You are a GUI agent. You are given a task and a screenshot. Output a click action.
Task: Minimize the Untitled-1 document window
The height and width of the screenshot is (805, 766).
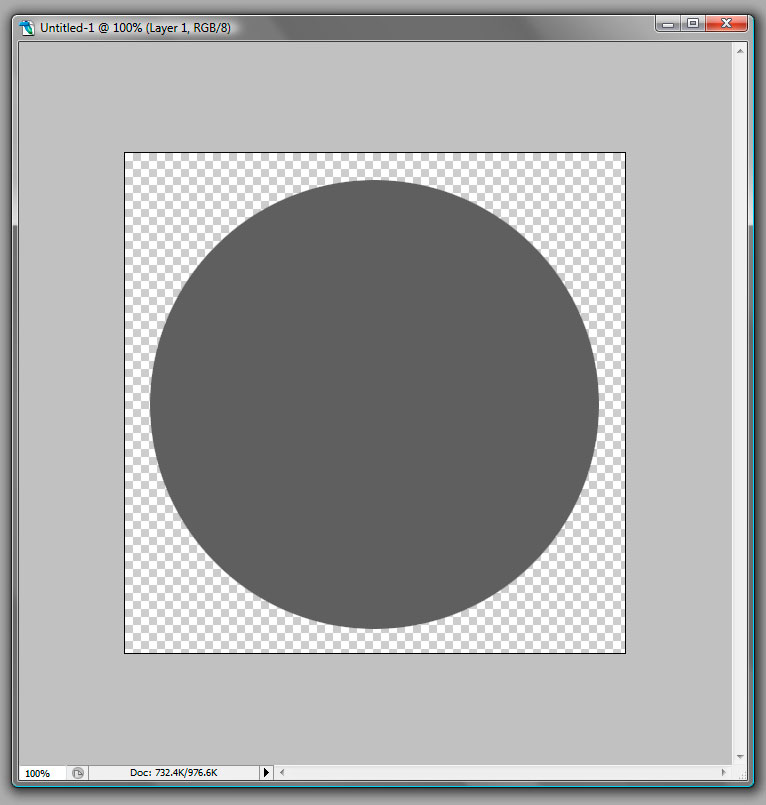click(668, 24)
